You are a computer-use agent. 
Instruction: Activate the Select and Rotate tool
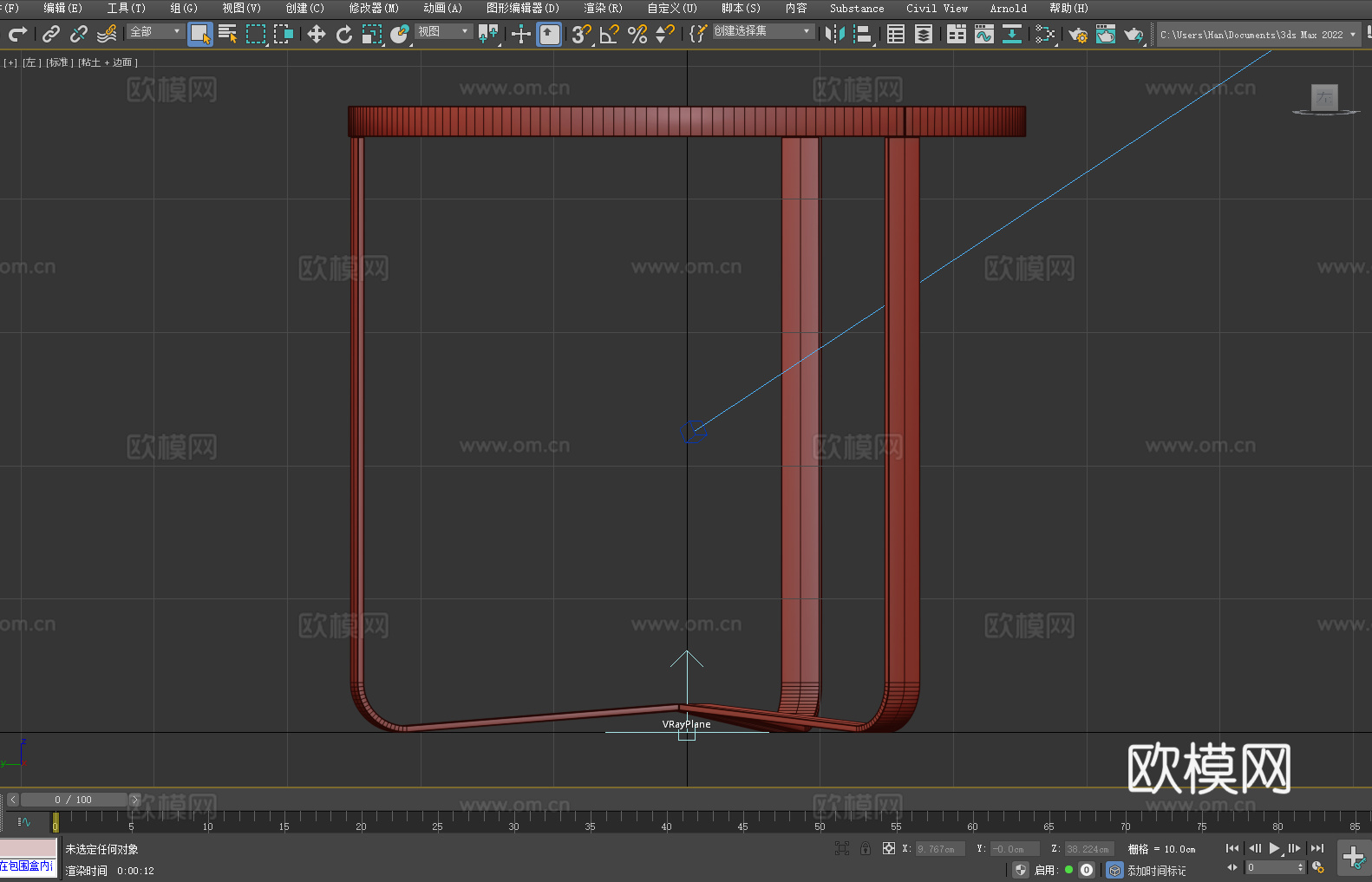(344, 34)
